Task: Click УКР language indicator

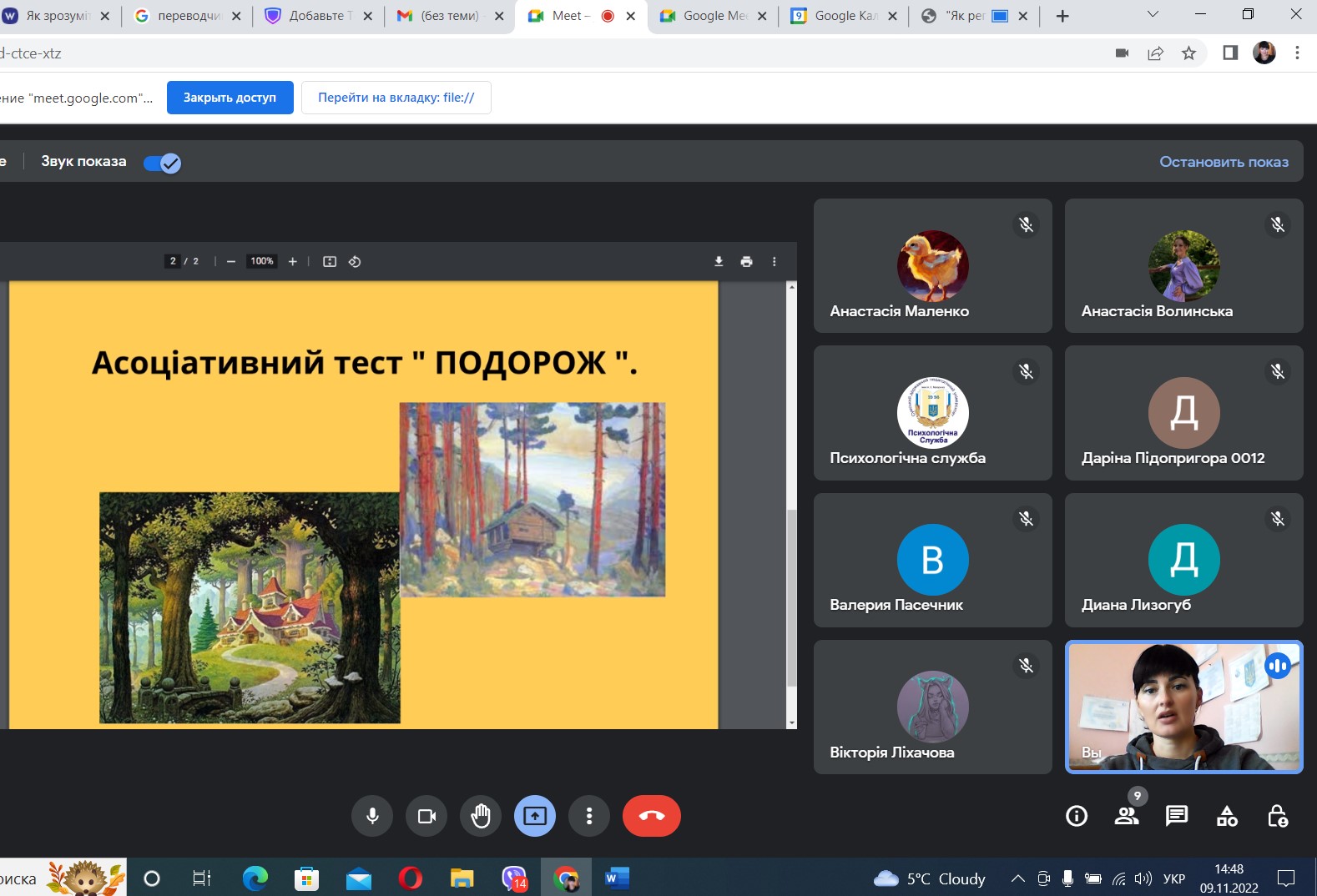Action: click(1174, 878)
